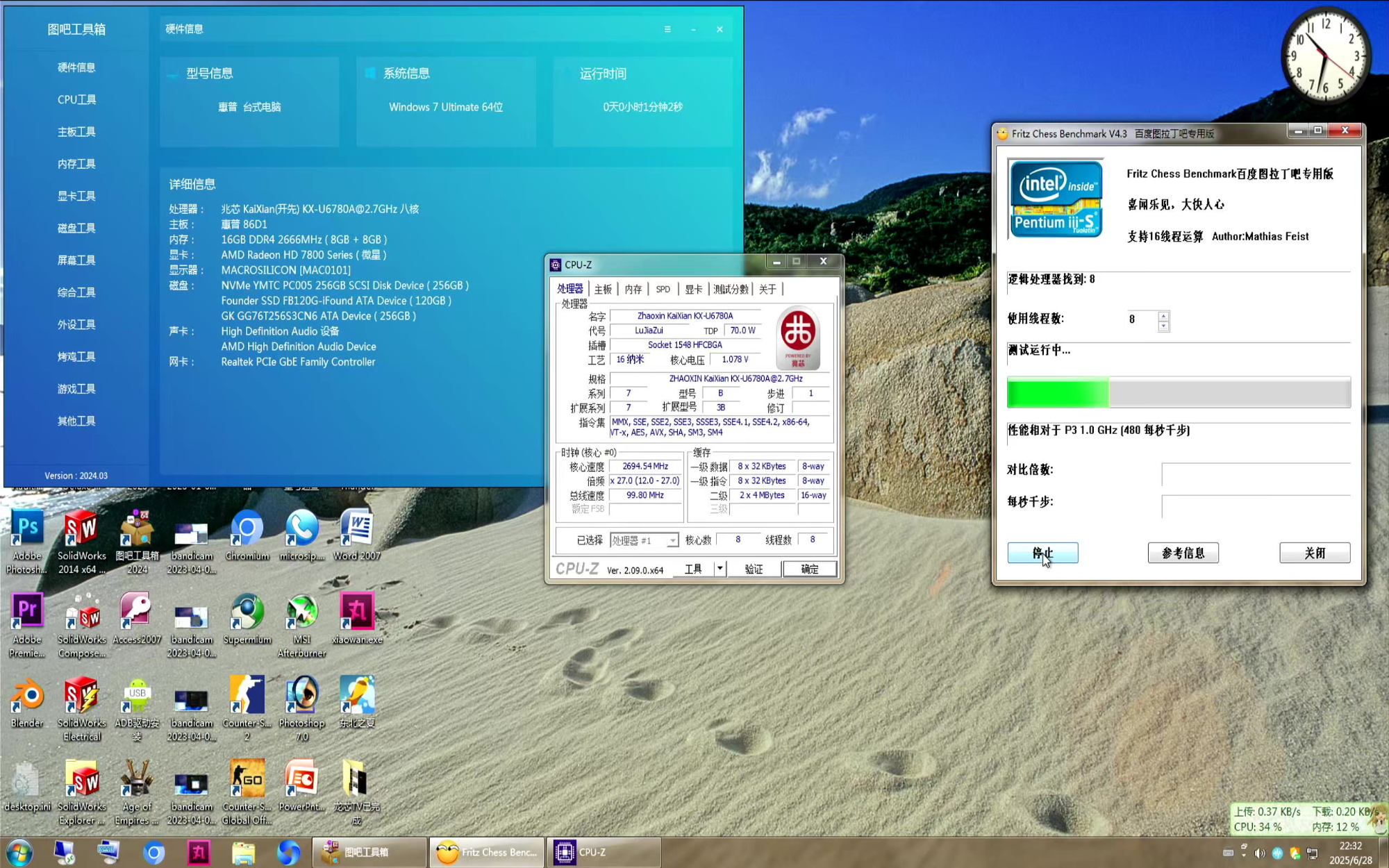This screenshot has width=1389, height=868.
Task: Click the volume icon in system tray
Action: click(x=1260, y=853)
